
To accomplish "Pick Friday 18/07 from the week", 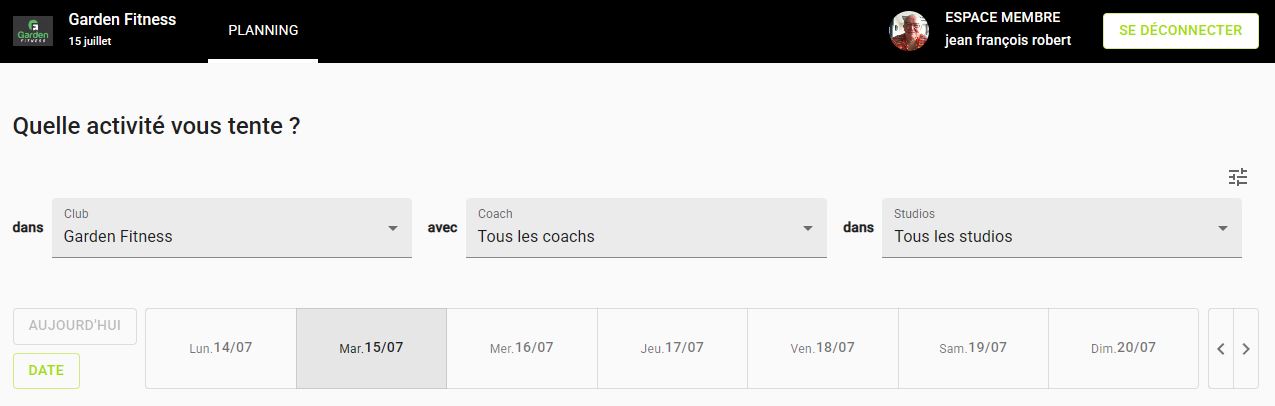I will click(823, 348).
